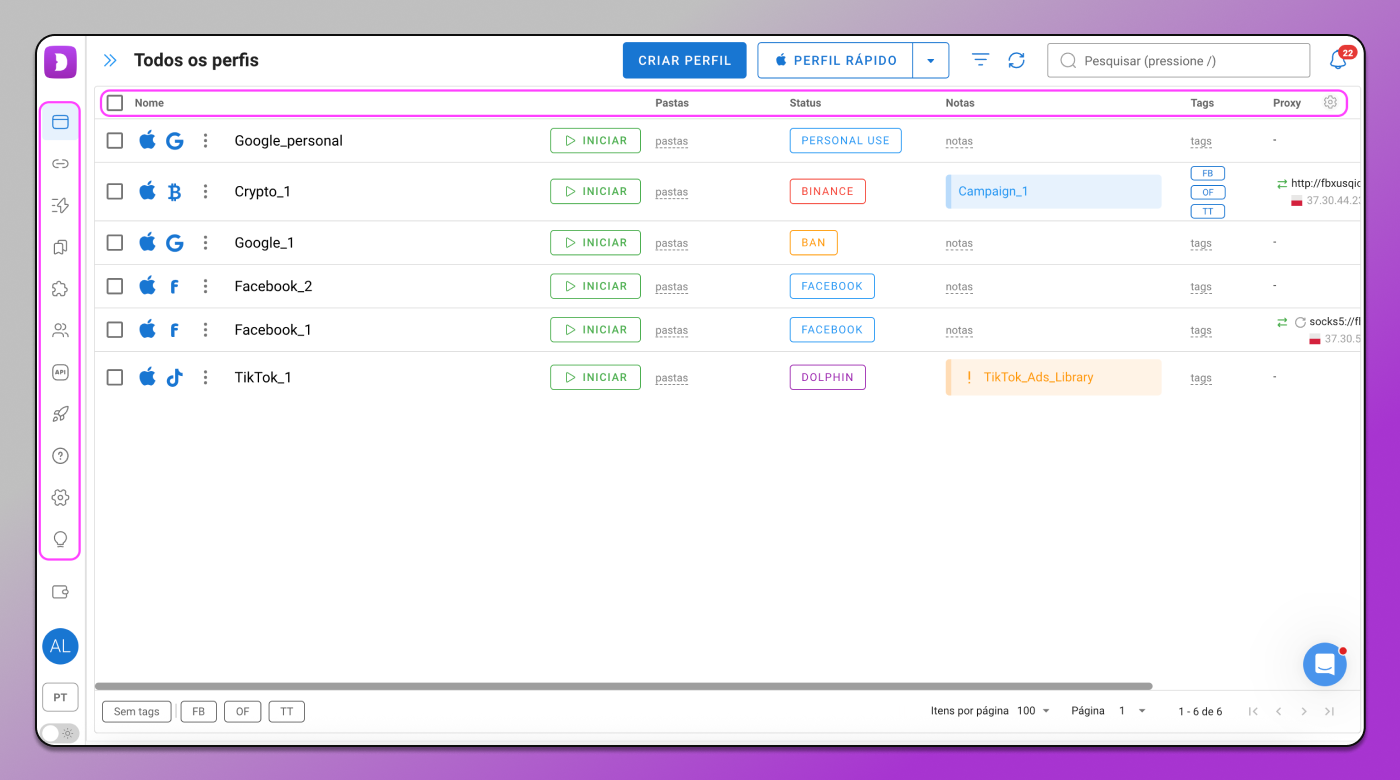This screenshot has height=780, width=1400.
Task: Open the PT language selector
Action: click(60, 697)
